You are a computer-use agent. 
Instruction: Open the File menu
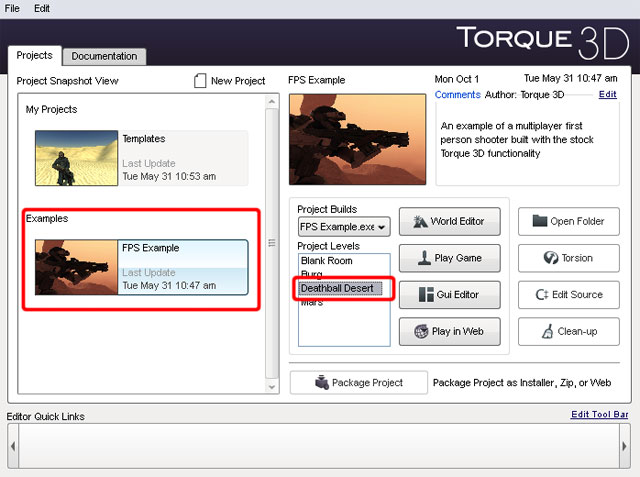(x=13, y=8)
